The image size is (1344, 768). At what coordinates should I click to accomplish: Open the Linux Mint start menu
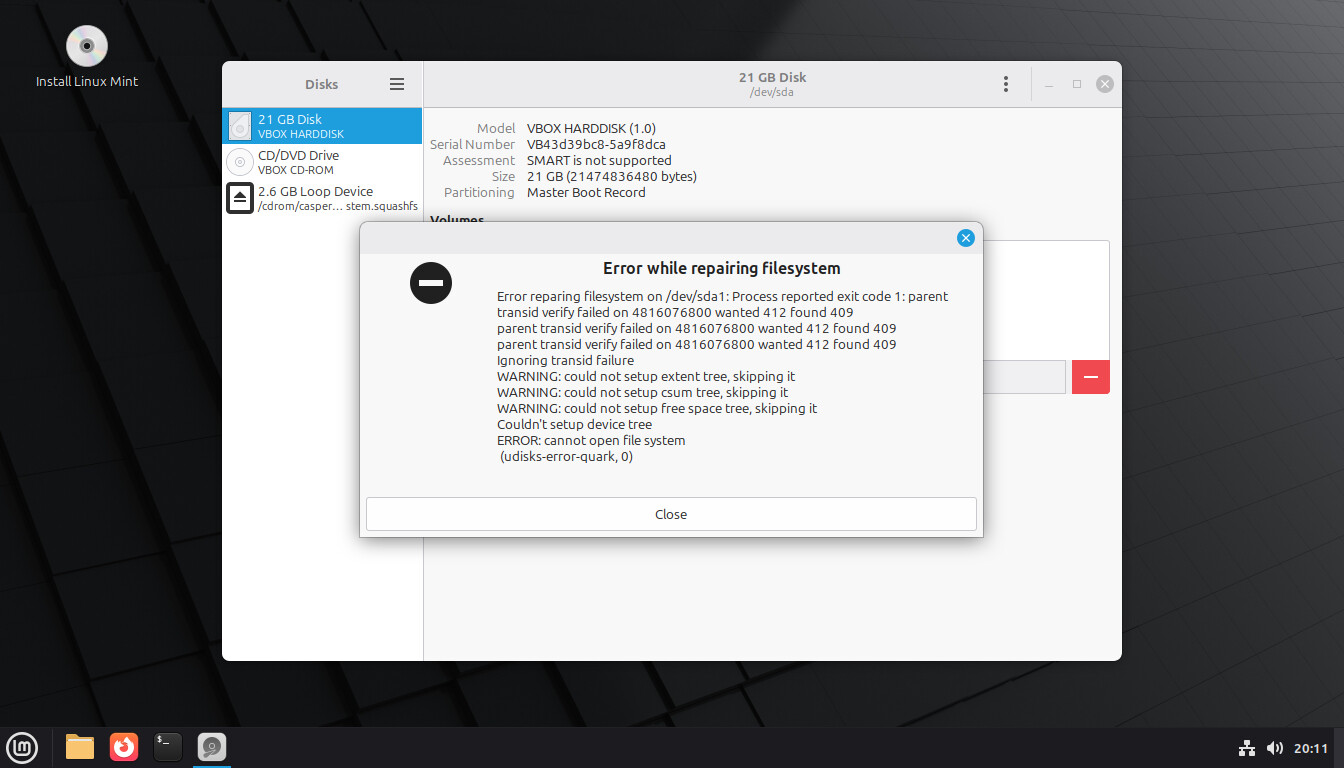coord(22,747)
